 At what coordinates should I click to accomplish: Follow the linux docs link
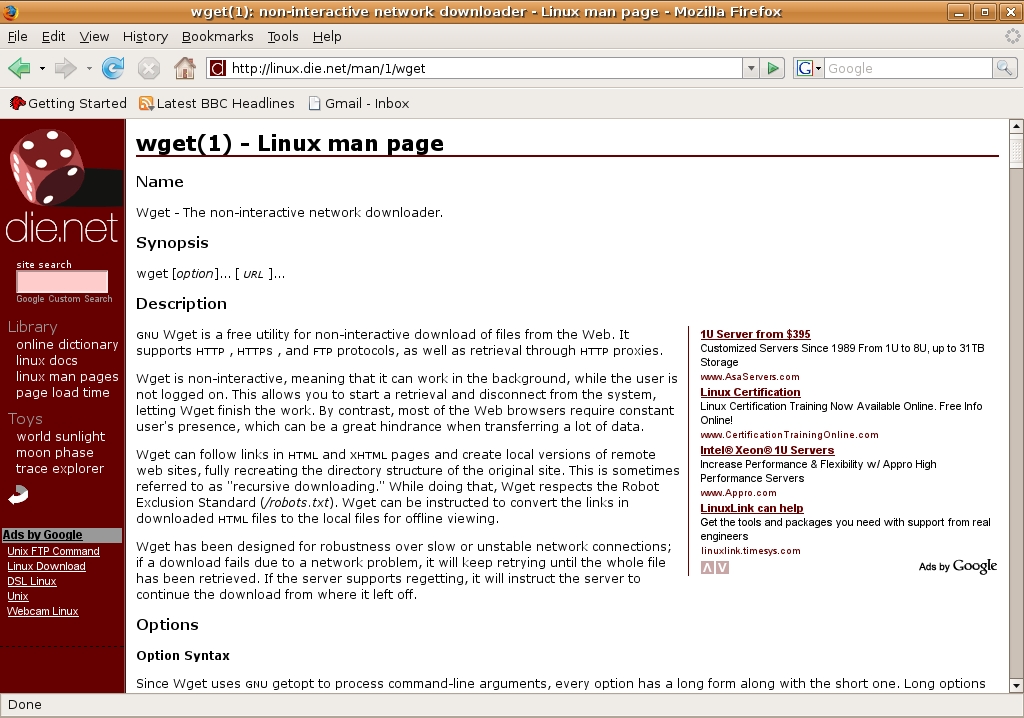[47, 361]
